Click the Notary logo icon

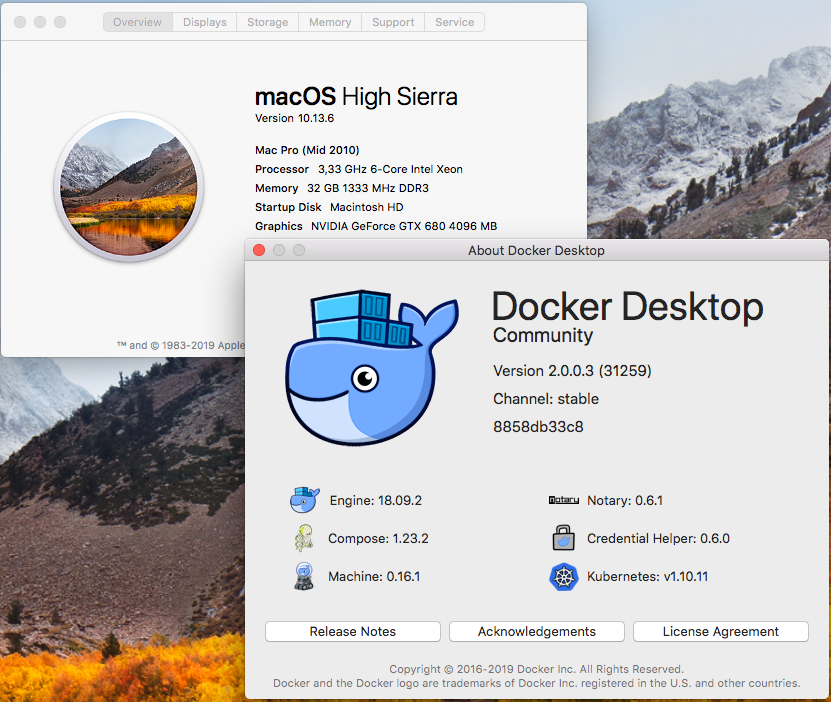point(563,500)
